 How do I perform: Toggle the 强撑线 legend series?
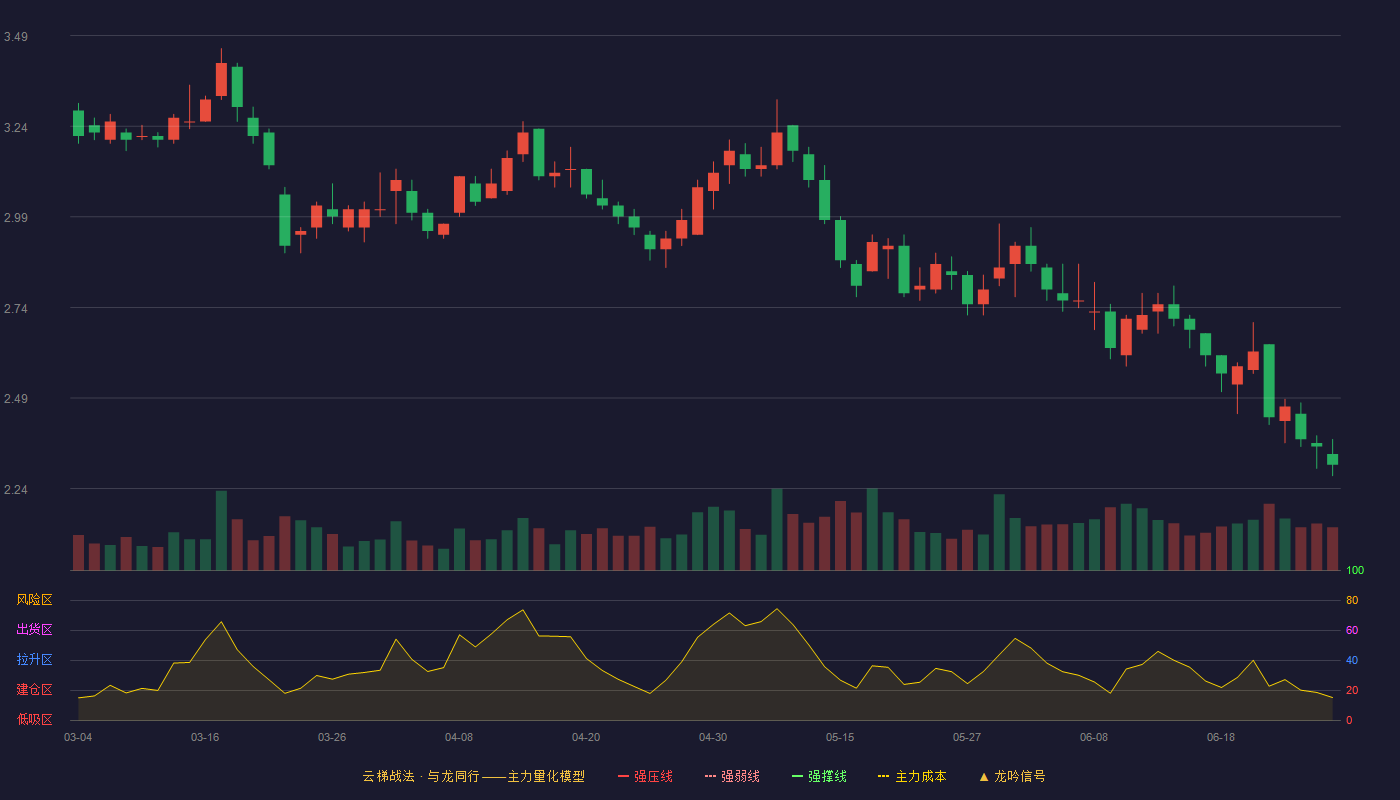tap(819, 776)
